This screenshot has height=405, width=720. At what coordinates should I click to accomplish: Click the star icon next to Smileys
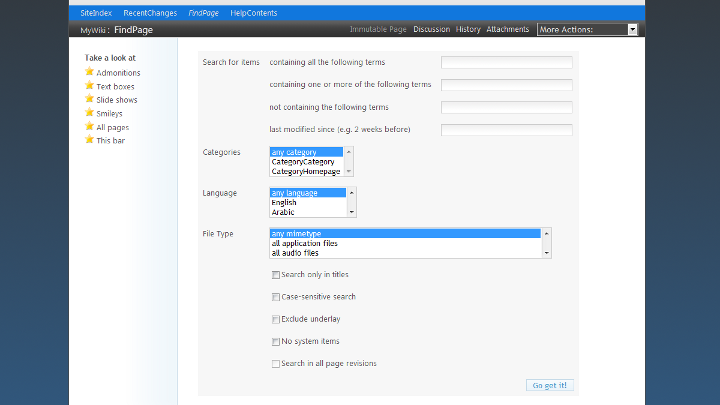click(90, 113)
